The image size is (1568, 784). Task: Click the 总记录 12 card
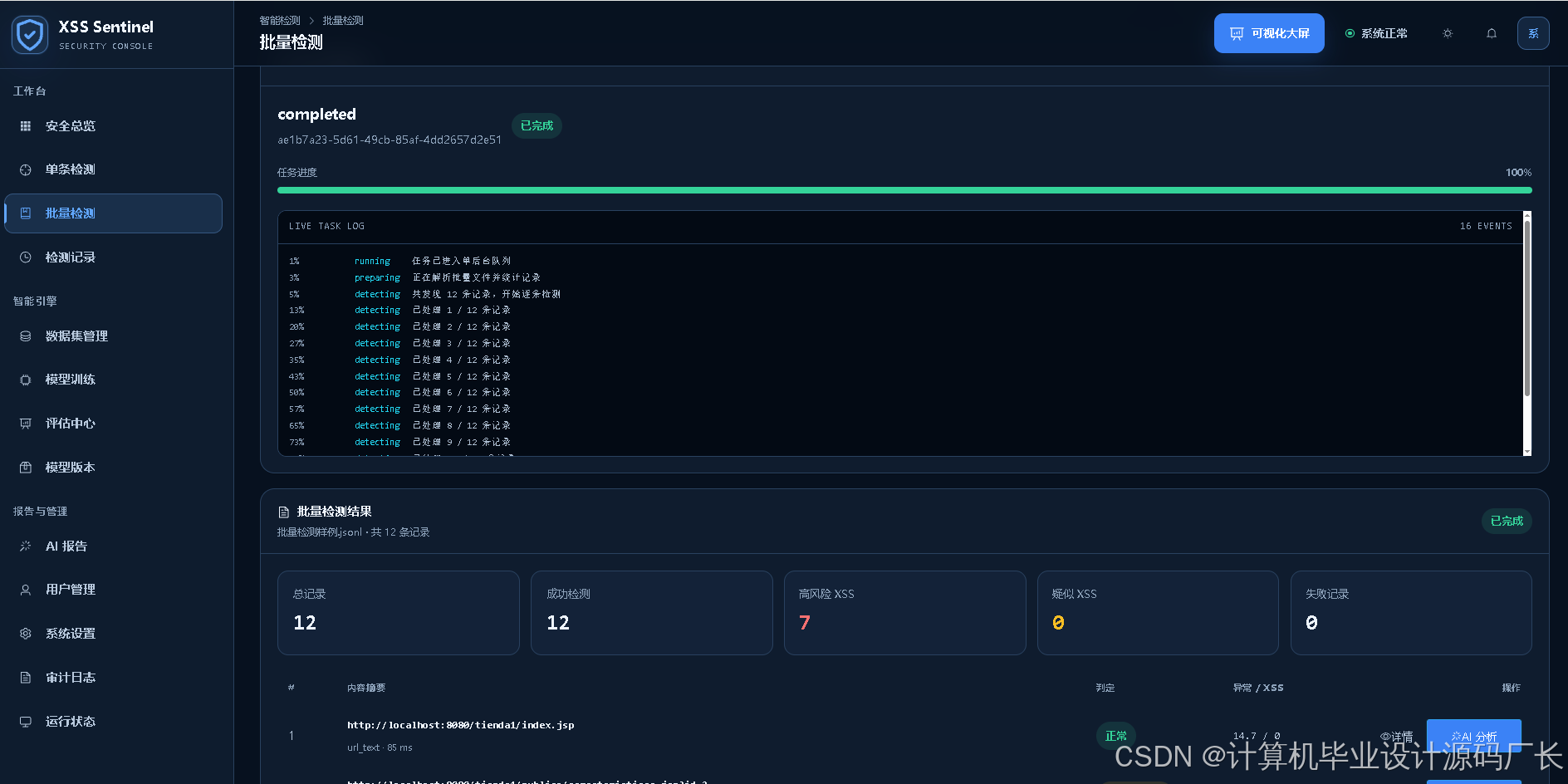[x=399, y=613]
